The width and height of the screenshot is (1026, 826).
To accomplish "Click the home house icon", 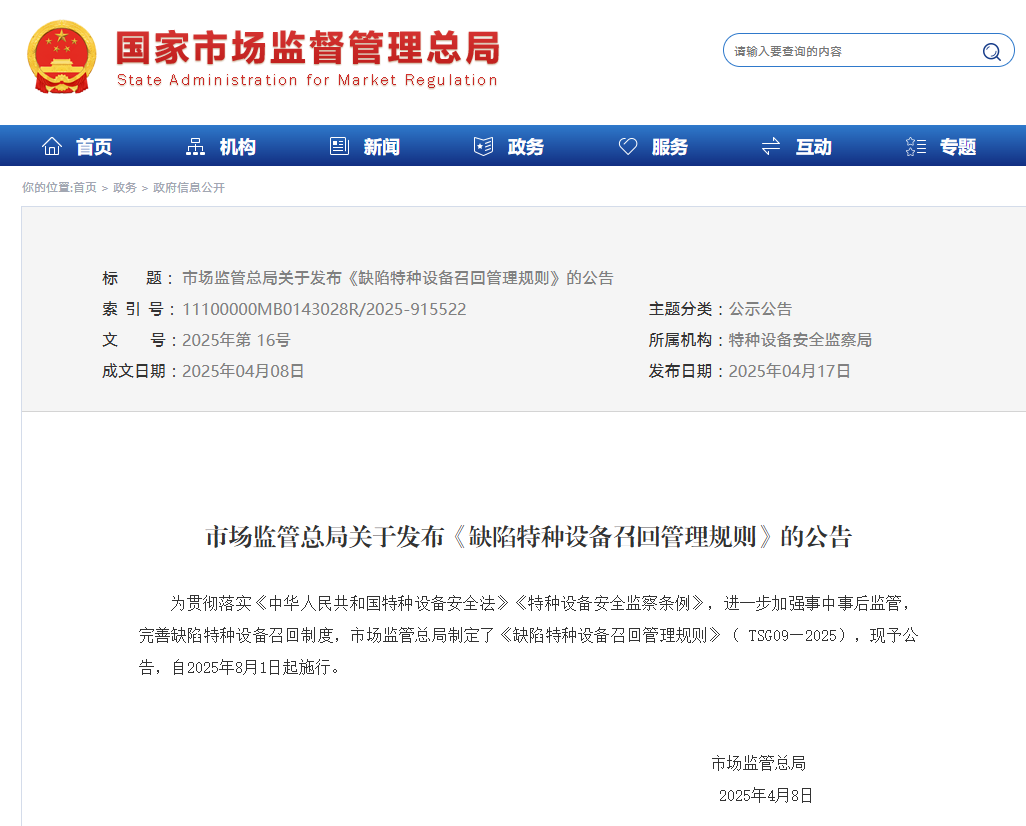I will (52, 146).
